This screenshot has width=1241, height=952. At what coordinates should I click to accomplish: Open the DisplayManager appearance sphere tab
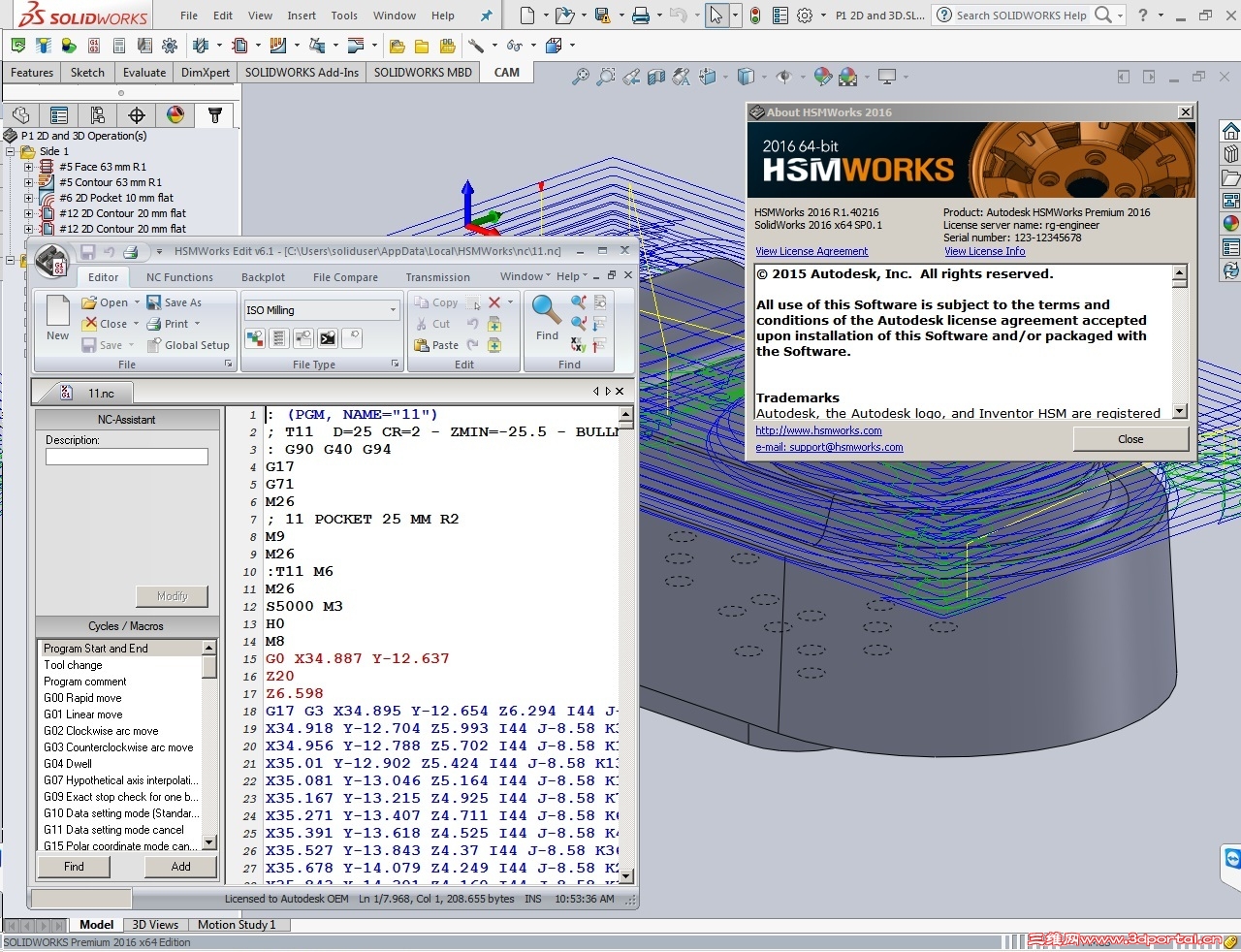coord(175,115)
